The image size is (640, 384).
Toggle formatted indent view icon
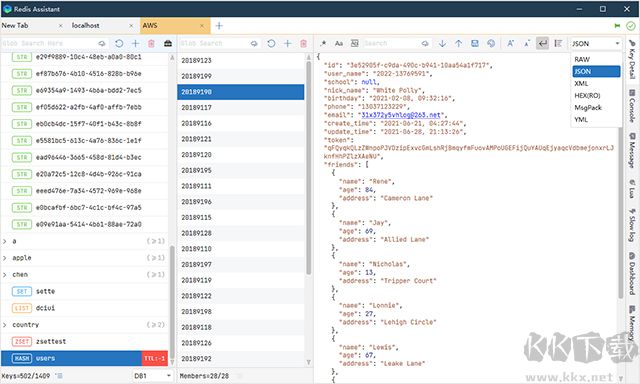[x=558, y=43]
